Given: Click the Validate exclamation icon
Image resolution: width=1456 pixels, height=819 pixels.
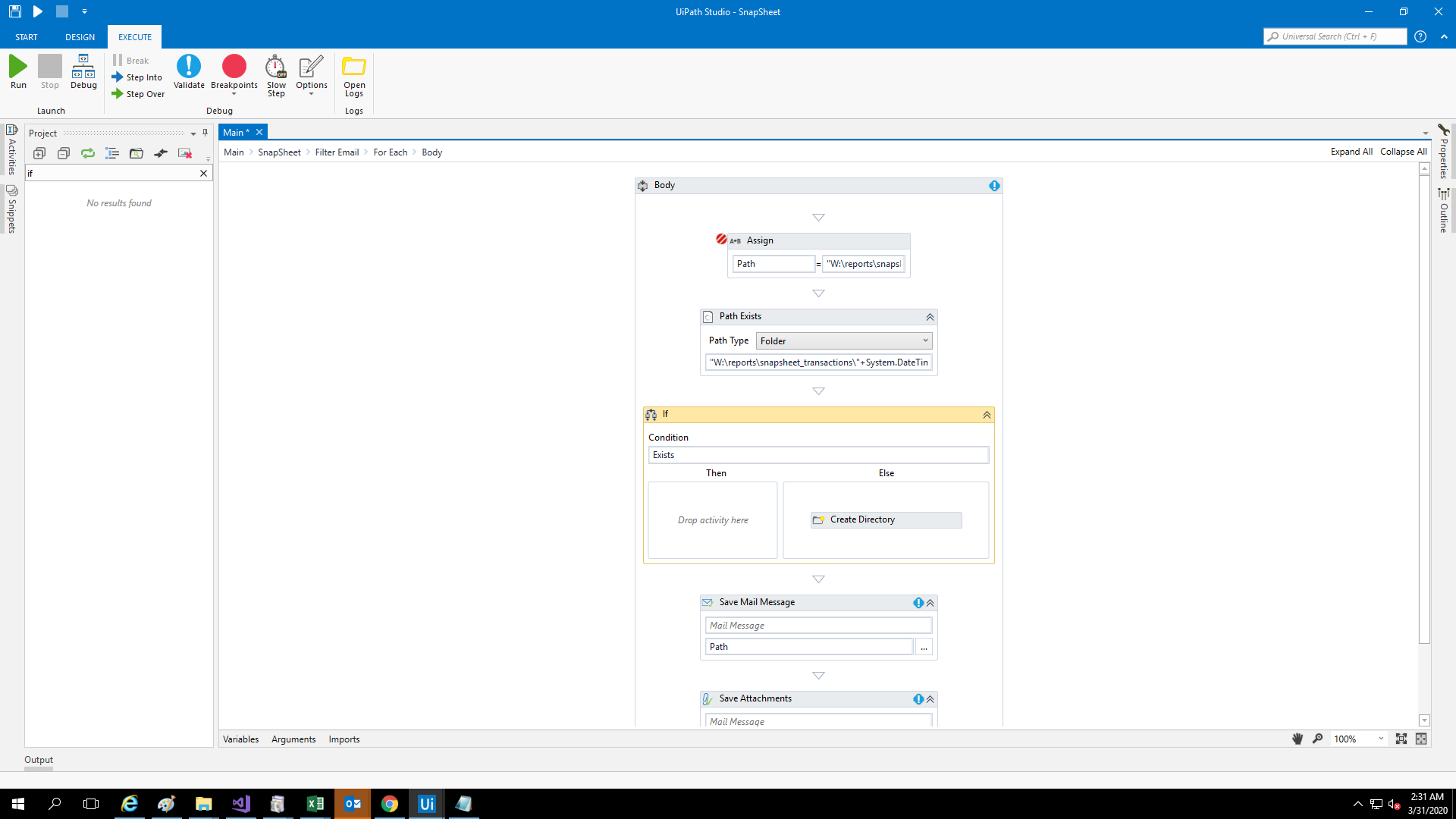Looking at the screenshot, I should pos(189,67).
